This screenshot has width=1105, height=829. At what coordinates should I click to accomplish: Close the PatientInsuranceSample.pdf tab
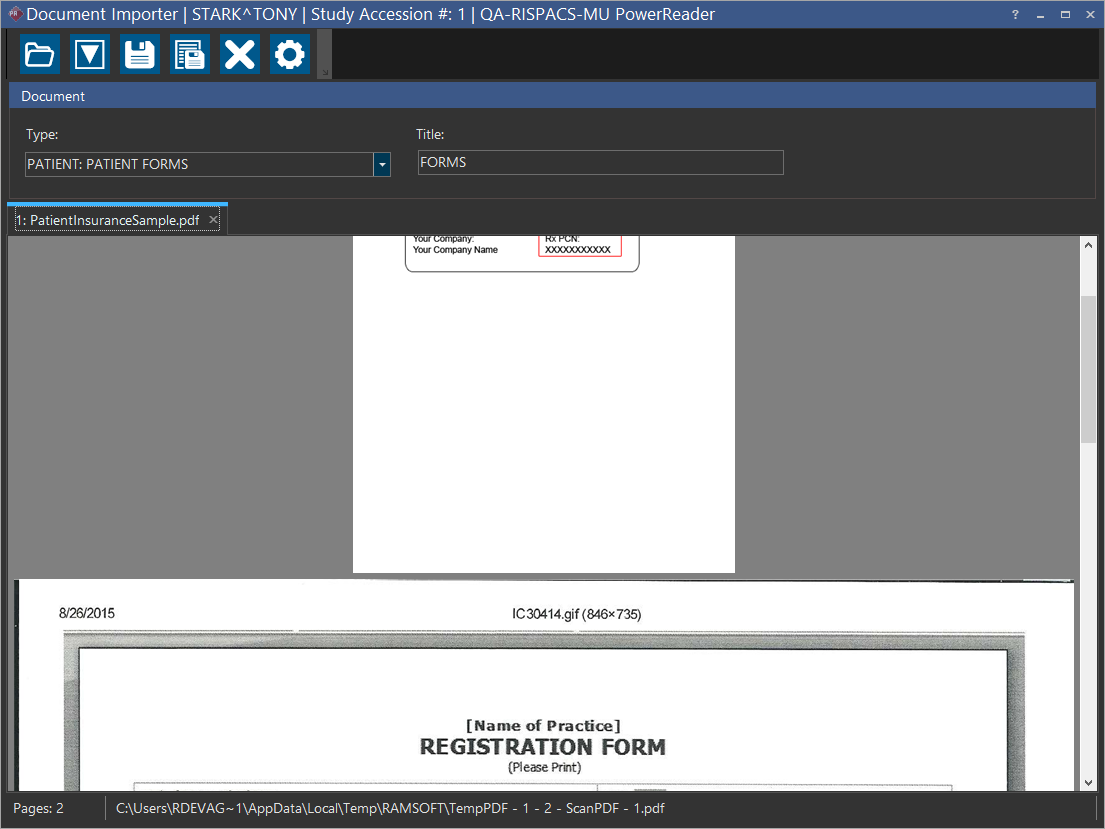click(213, 220)
